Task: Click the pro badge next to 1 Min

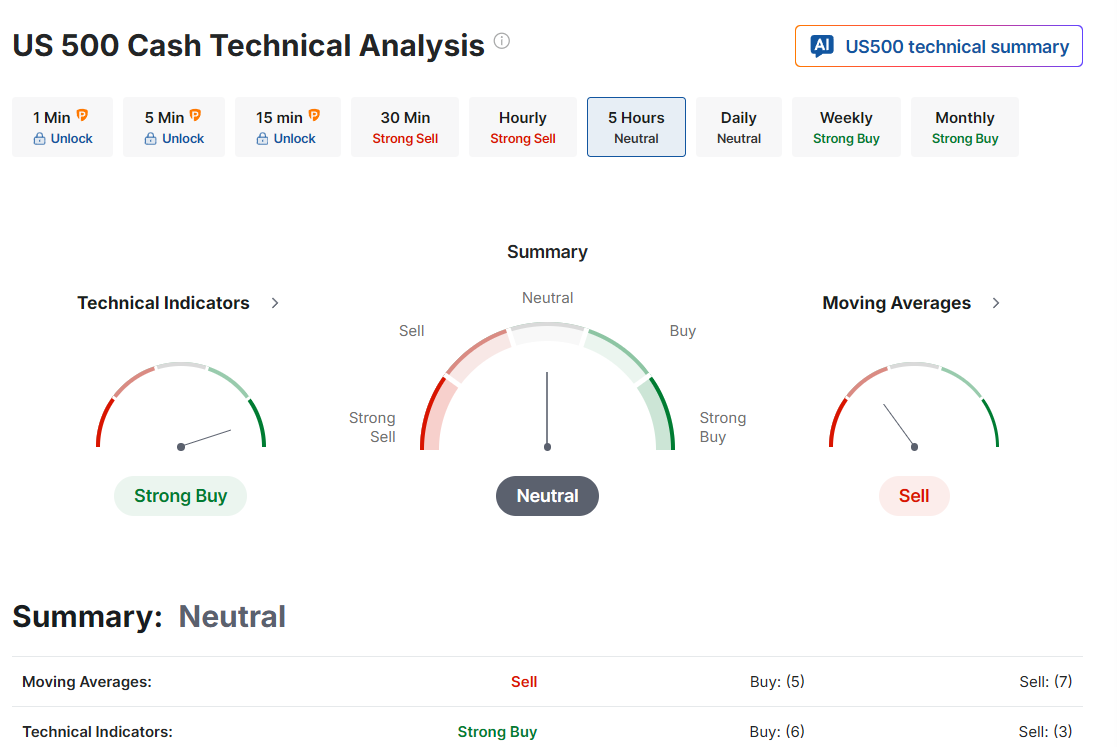Action: pos(82,115)
